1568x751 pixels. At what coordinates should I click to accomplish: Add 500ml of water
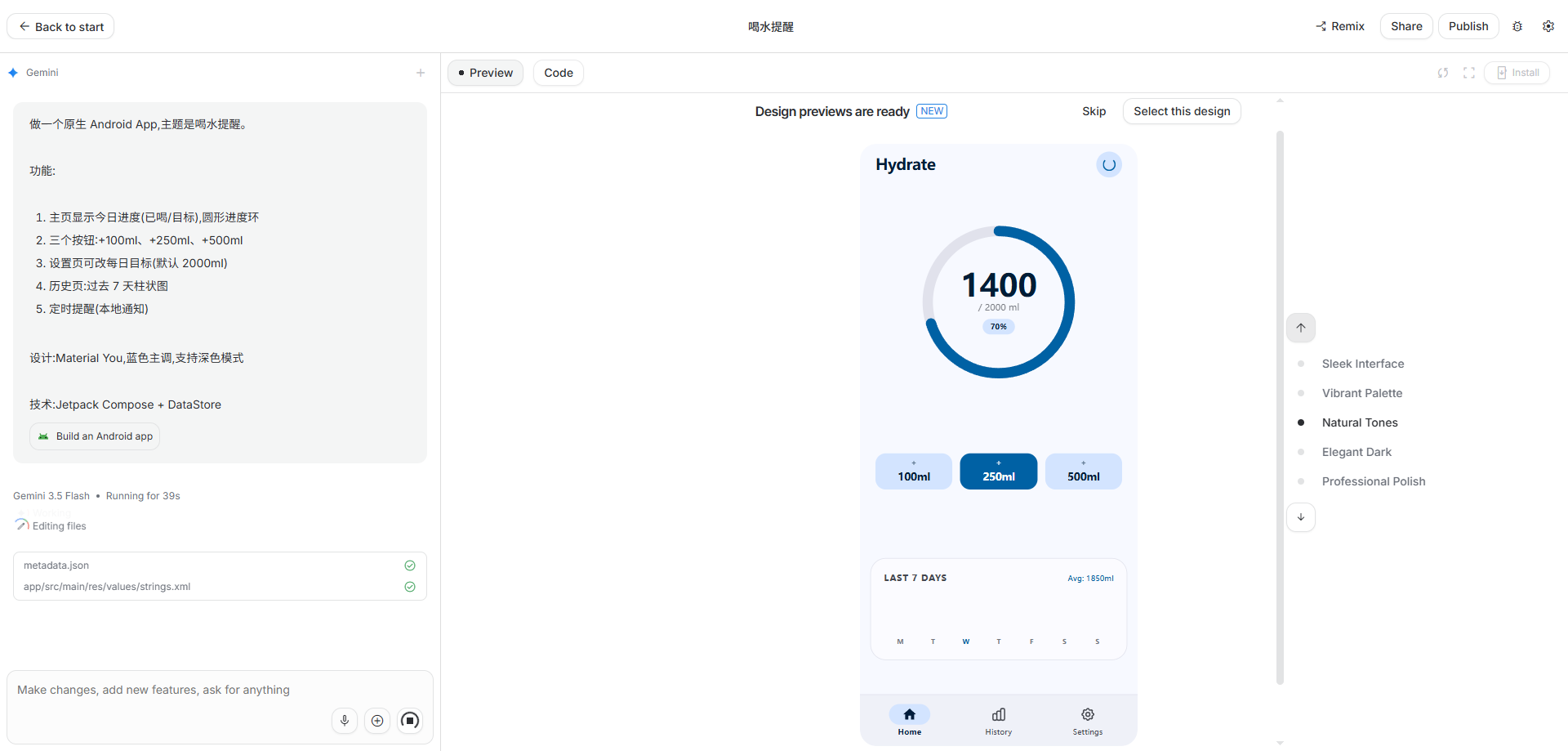pyautogui.click(x=1084, y=472)
